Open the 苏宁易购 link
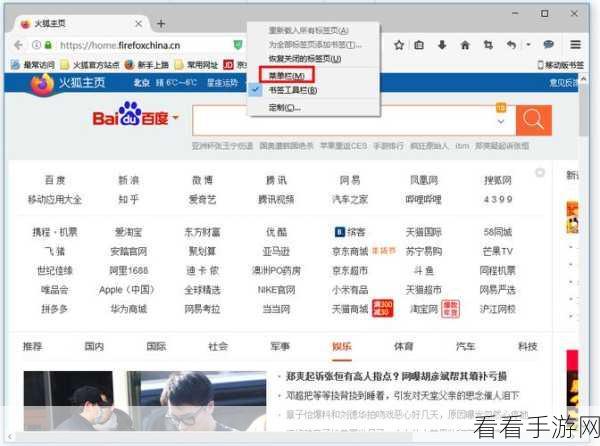Screen dimensions: 600x446 tap(424, 251)
